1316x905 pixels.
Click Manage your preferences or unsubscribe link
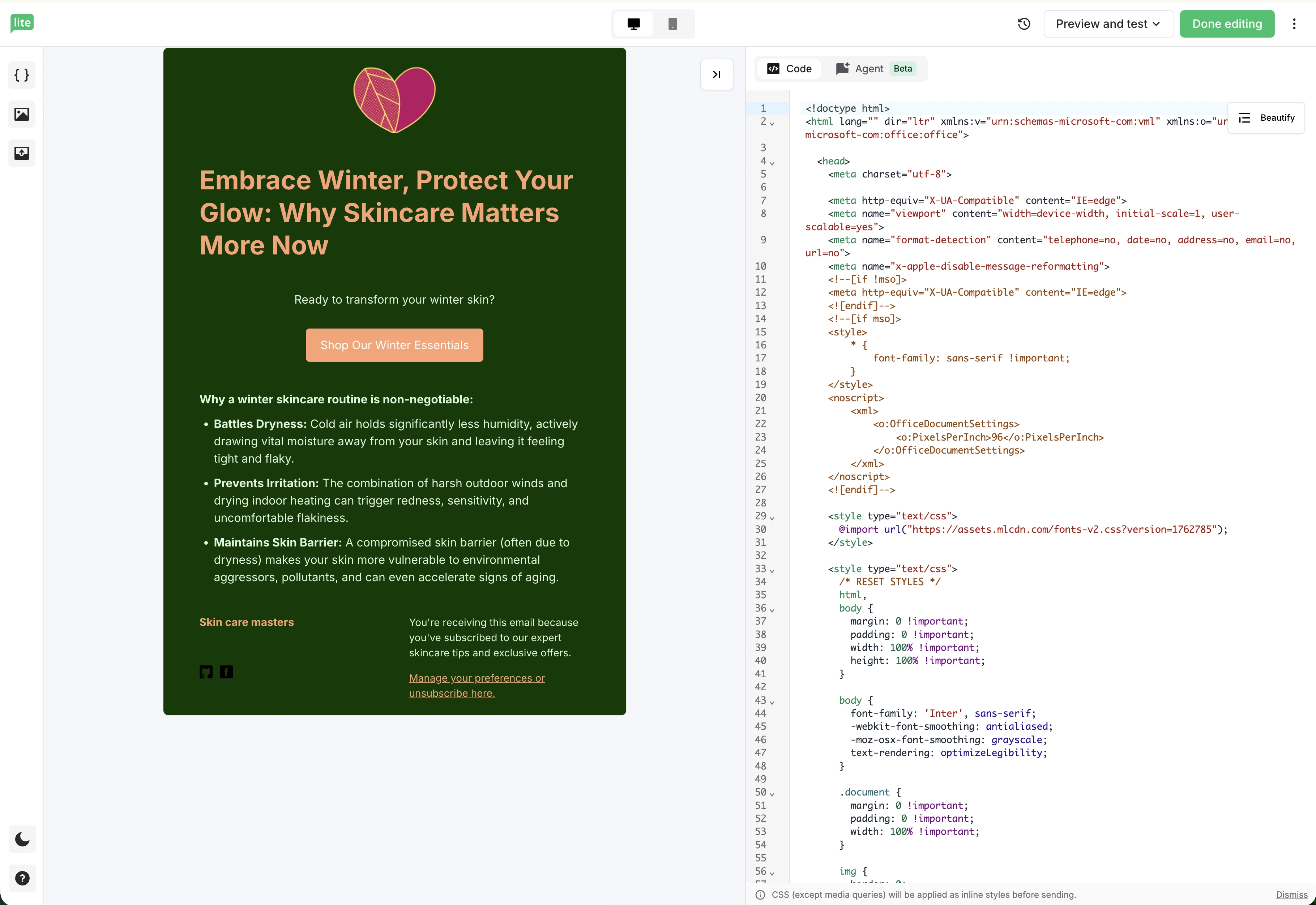pyautogui.click(x=477, y=686)
